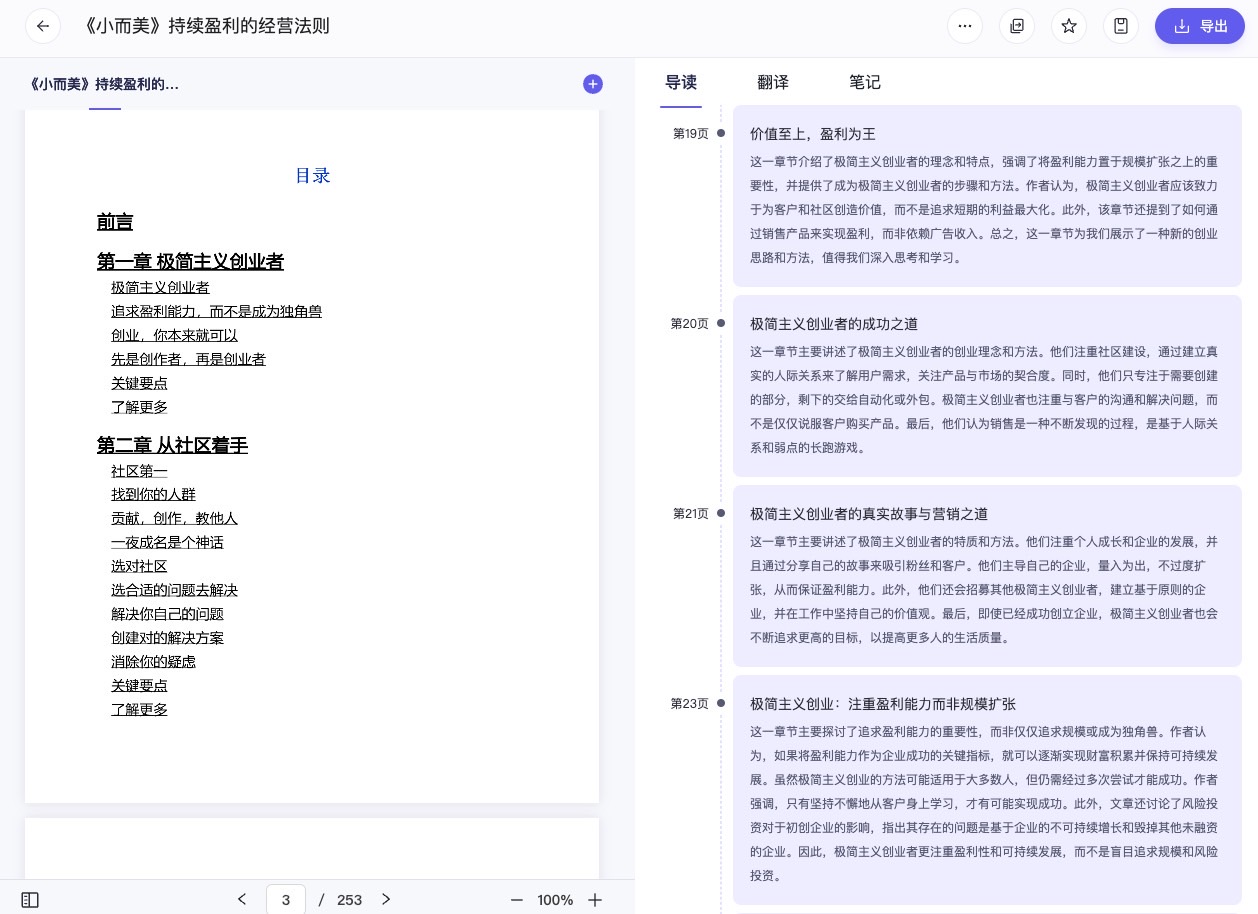
Task: Open 第一章 极简主义创业者 chapter link
Action: 190,262
